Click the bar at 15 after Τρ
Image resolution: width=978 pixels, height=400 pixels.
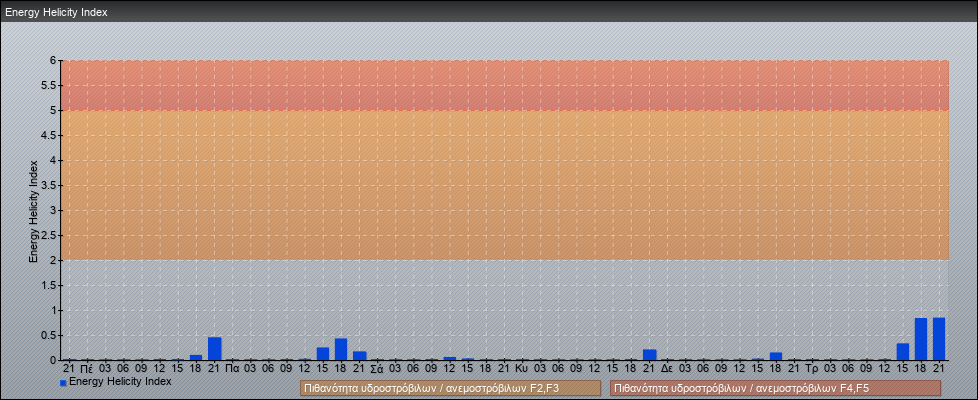coord(903,351)
